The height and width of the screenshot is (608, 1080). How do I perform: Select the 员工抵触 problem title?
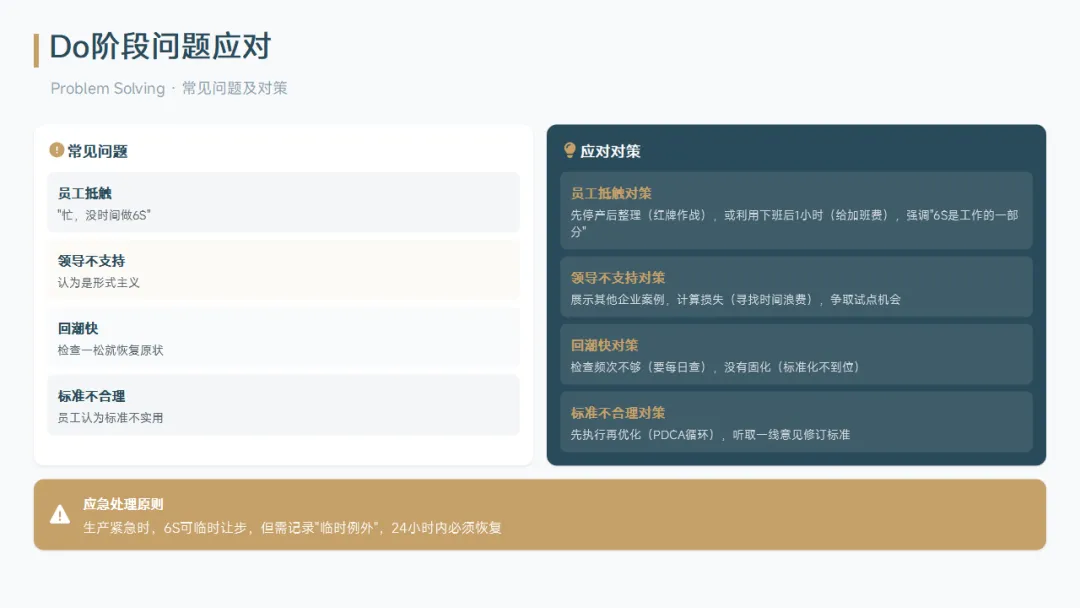(85, 193)
